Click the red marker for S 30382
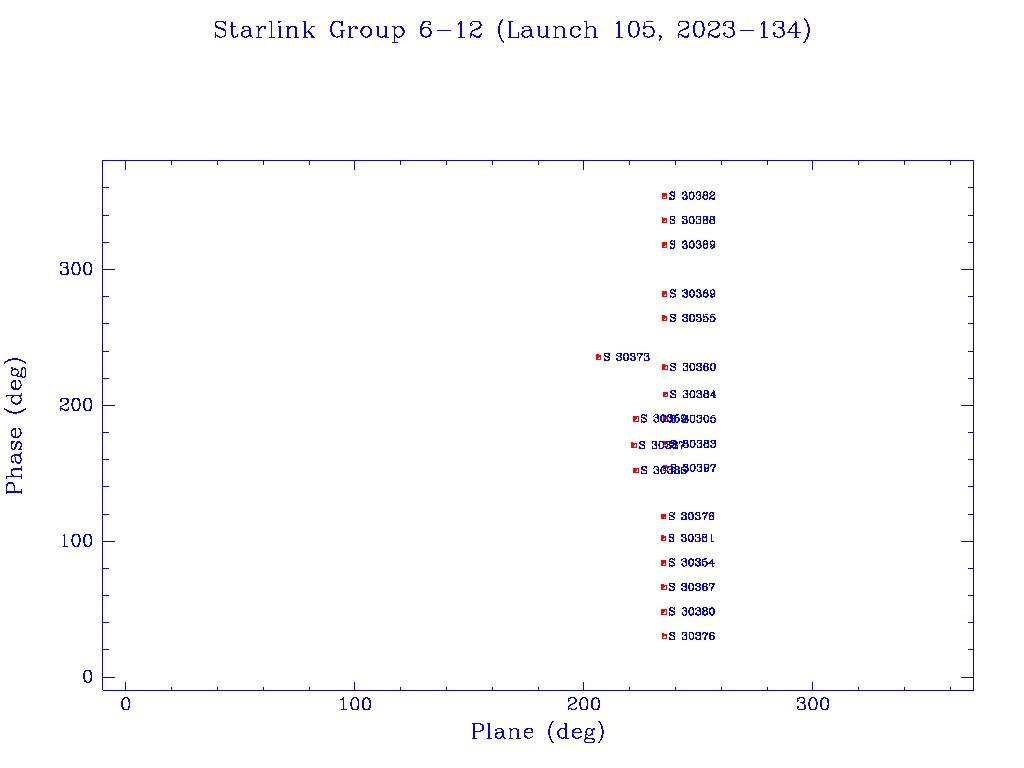 pos(664,196)
